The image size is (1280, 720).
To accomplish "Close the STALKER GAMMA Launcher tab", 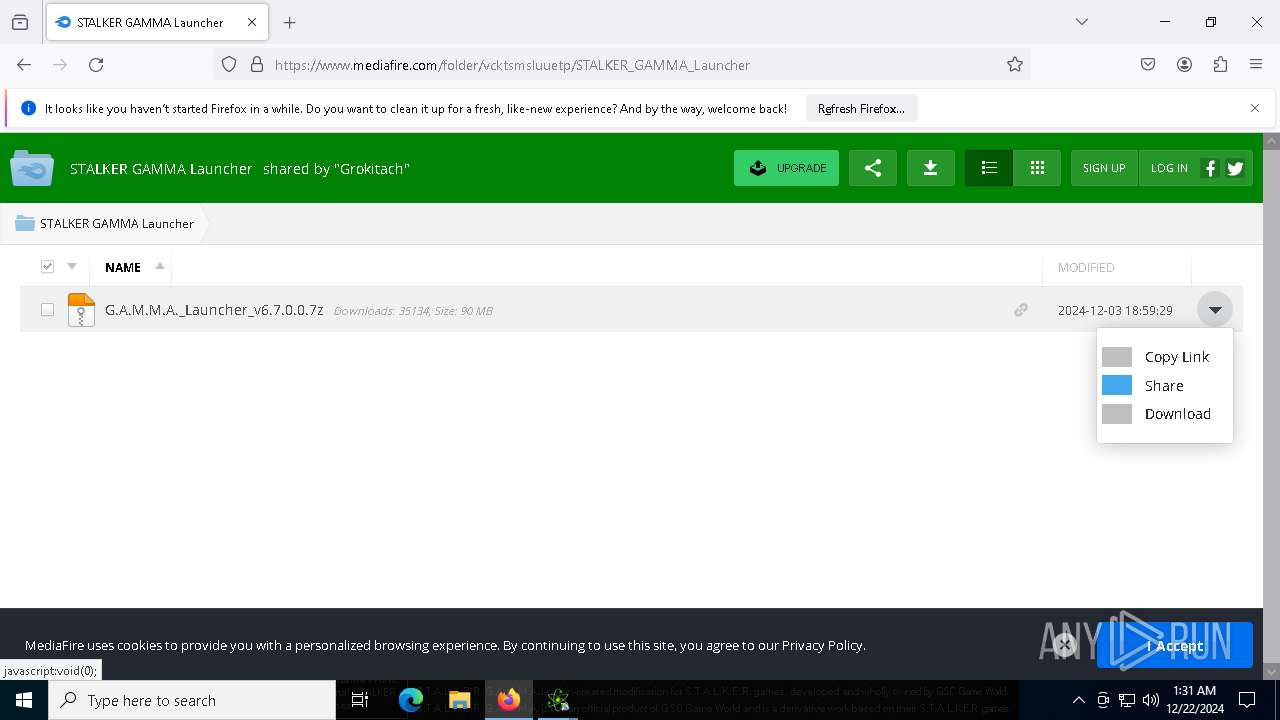I will (x=252, y=22).
